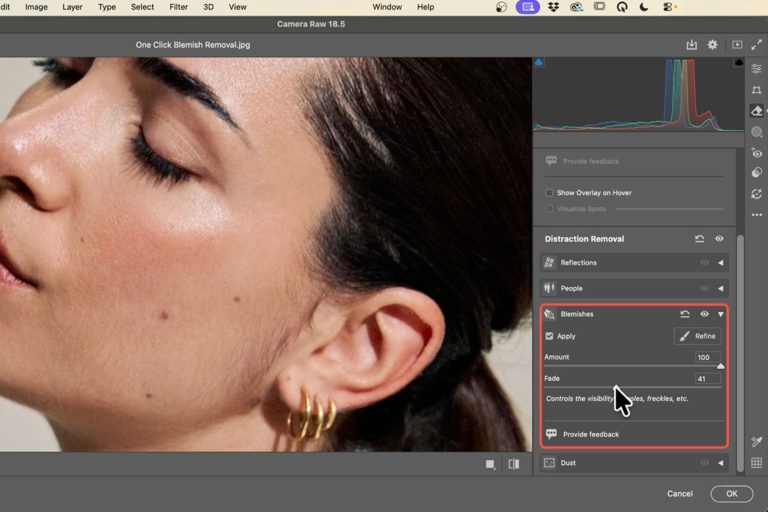Viewport: 768px width, 512px height.
Task: Check the Visualize Spots checkbox
Action: (549, 209)
